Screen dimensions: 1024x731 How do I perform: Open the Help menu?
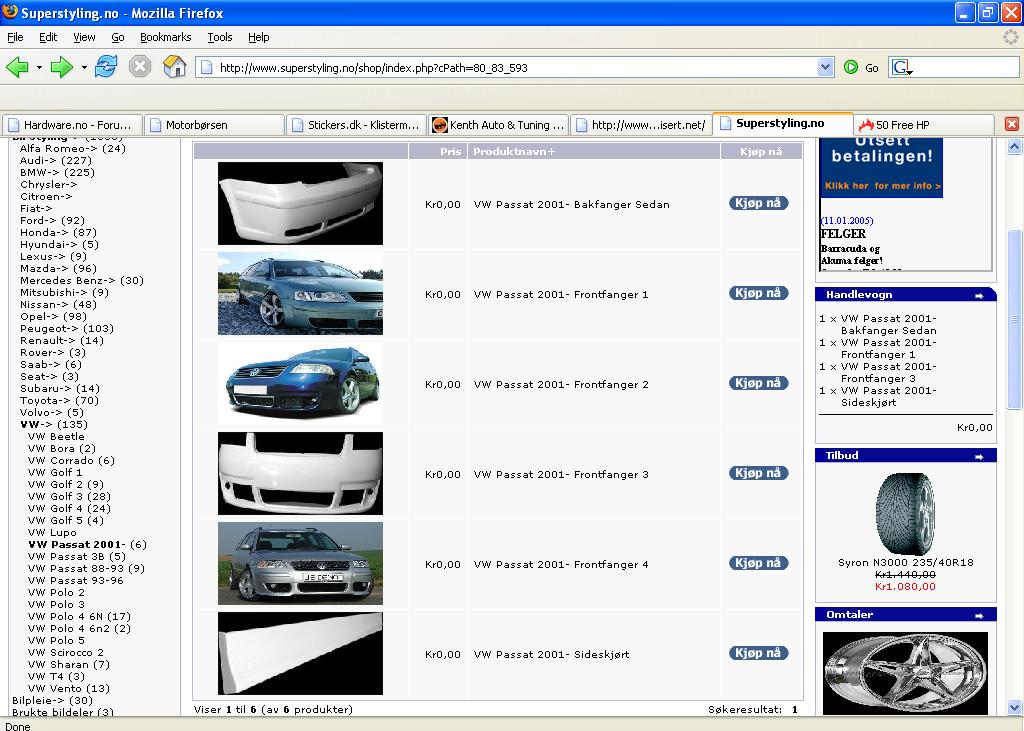(x=259, y=37)
